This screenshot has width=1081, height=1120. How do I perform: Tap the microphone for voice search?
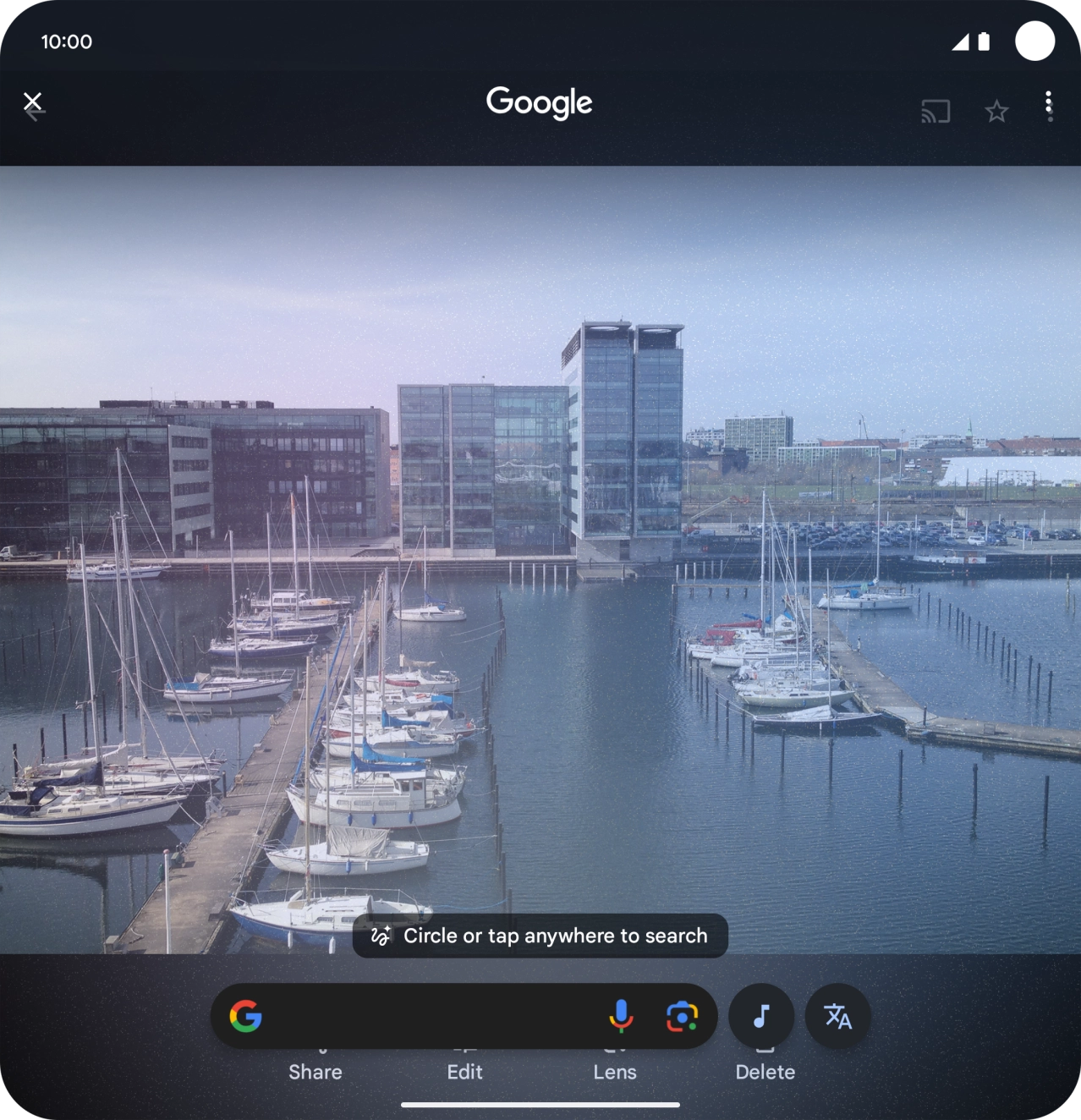pyautogui.click(x=621, y=1017)
